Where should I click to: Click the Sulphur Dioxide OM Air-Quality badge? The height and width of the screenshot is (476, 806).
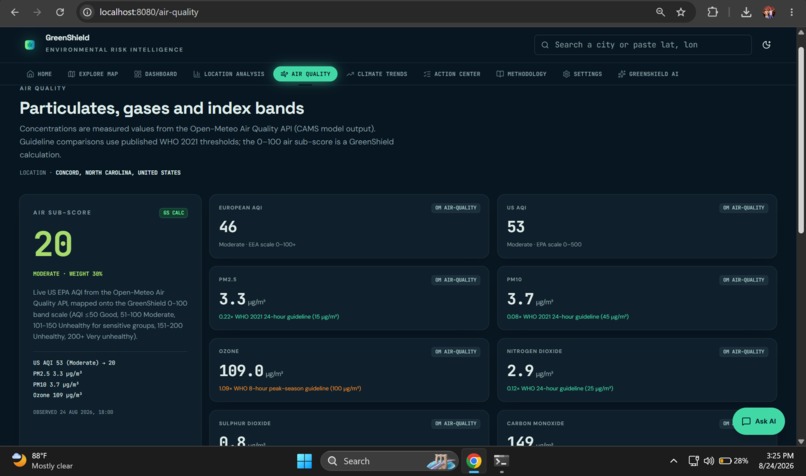[x=456, y=424]
